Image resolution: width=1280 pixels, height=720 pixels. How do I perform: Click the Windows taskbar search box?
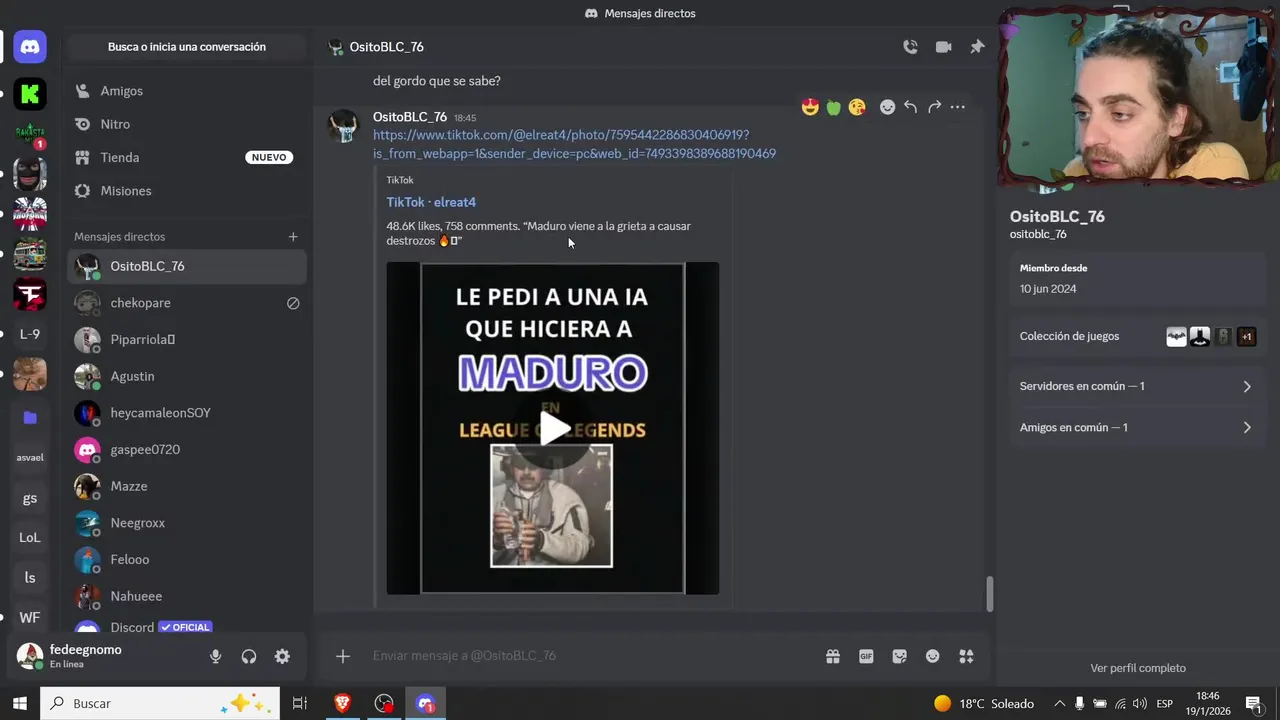point(160,704)
